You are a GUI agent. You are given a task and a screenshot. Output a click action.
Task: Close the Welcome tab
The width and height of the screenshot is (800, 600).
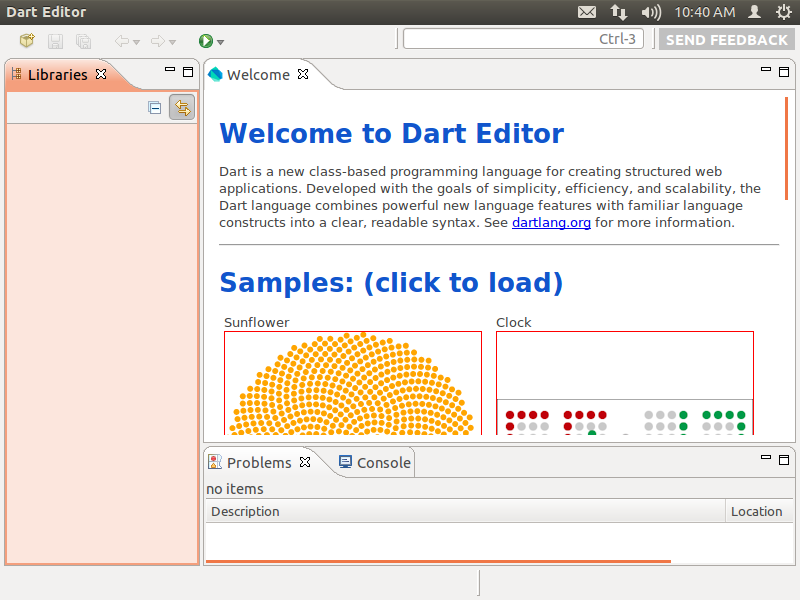(x=303, y=74)
